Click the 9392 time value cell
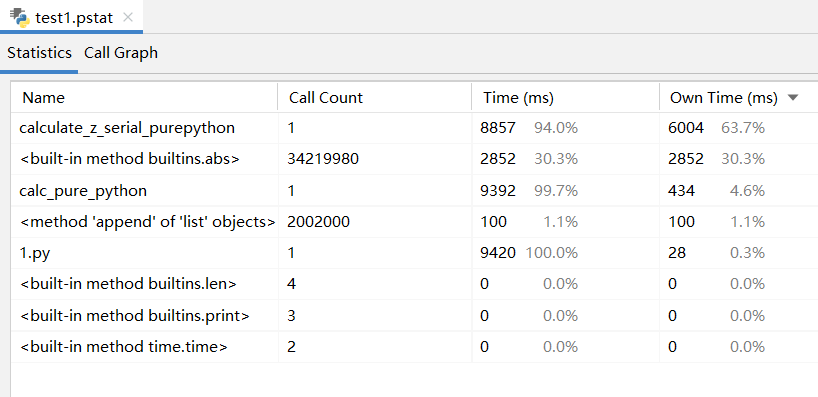This screenshot has width=818, height=397. [x=566, y=190]
